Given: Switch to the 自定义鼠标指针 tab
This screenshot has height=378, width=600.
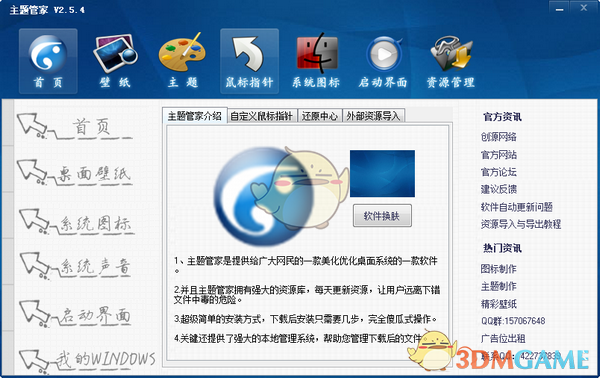Looking at the screenshot, I should point(262,116).
